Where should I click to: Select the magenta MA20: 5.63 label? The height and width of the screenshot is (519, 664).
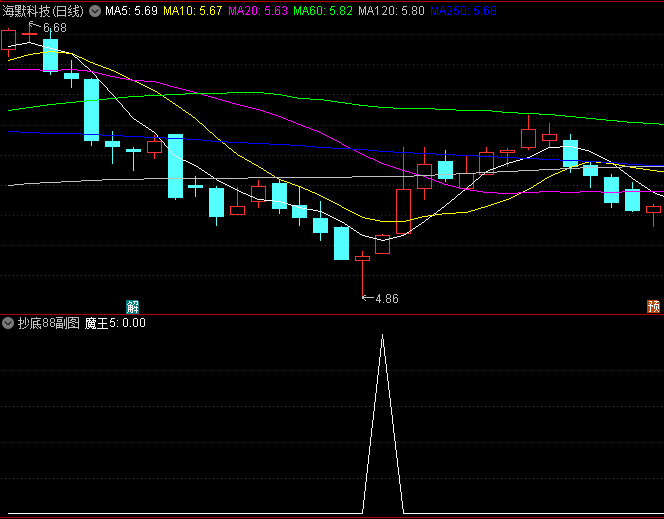coord(258,11)
